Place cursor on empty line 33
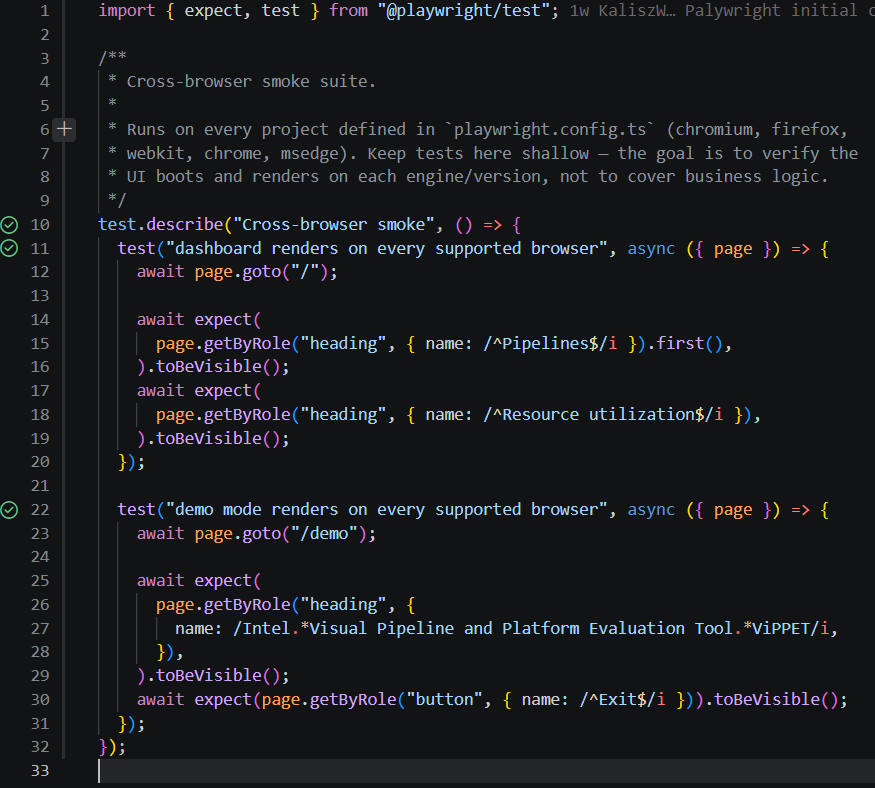The width and height of the screenshot is (875, 788). click(x=485, y=771)
